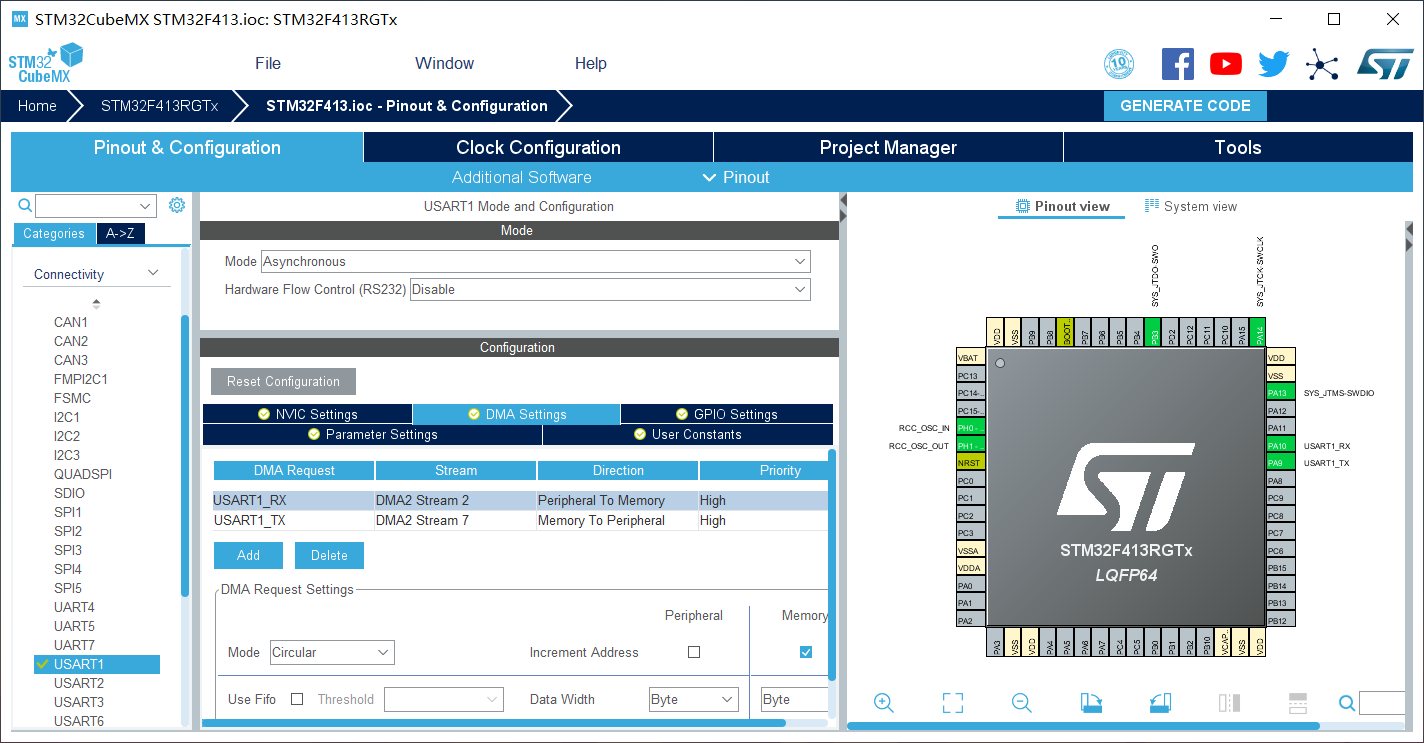The width and height of the screenshot is (1424, 743).
Task: Open the Twitter icon
Action: (x=1273, y=64)
